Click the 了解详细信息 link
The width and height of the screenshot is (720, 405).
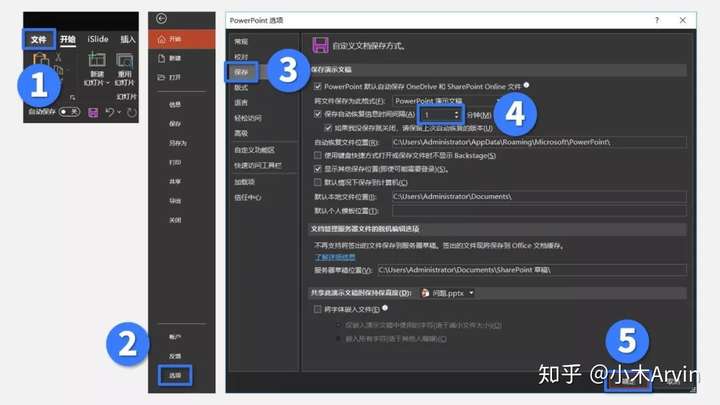click(x=335, y=257)
